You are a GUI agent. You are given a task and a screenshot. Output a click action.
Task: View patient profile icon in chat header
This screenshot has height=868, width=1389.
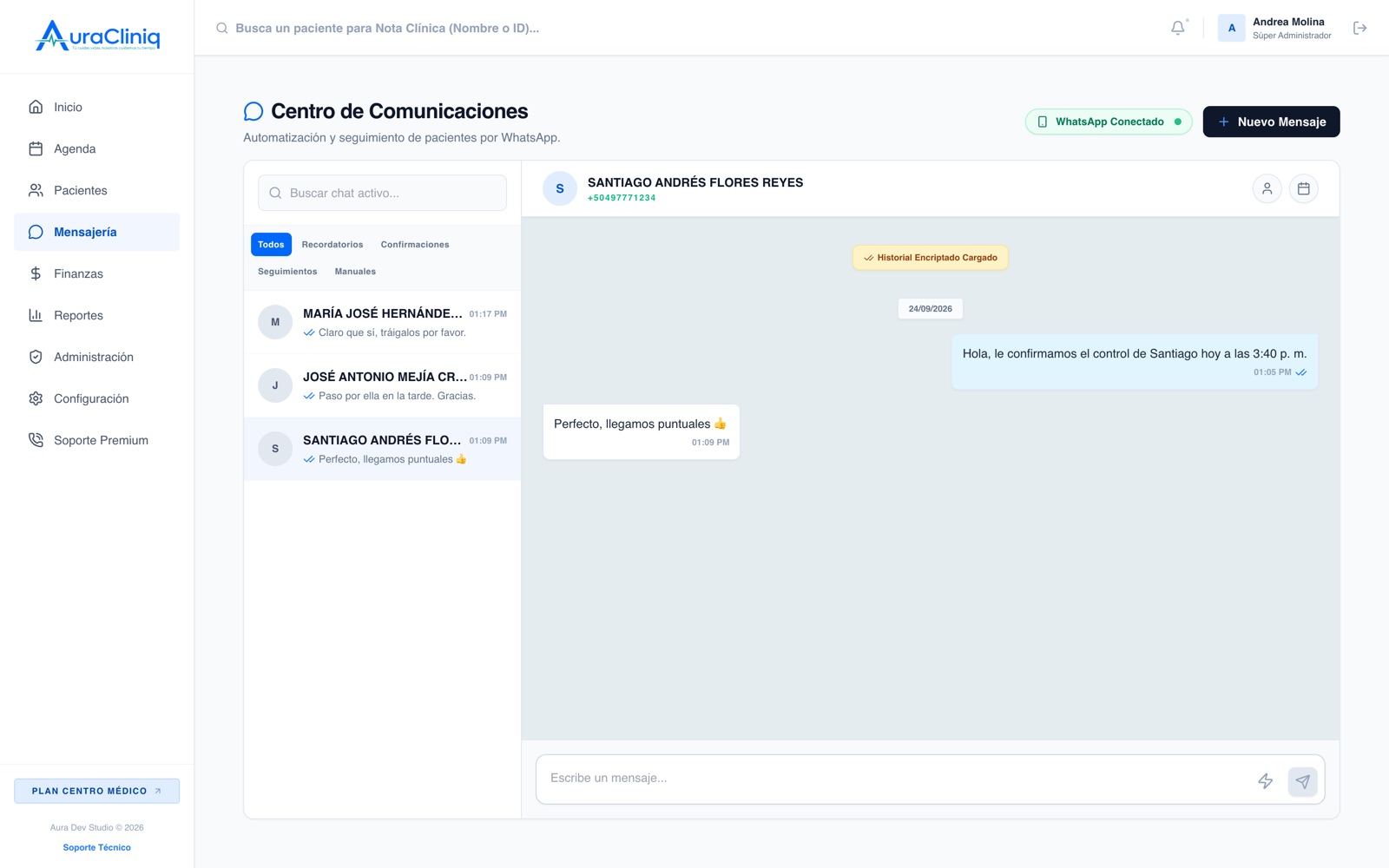click(1267, 188)
